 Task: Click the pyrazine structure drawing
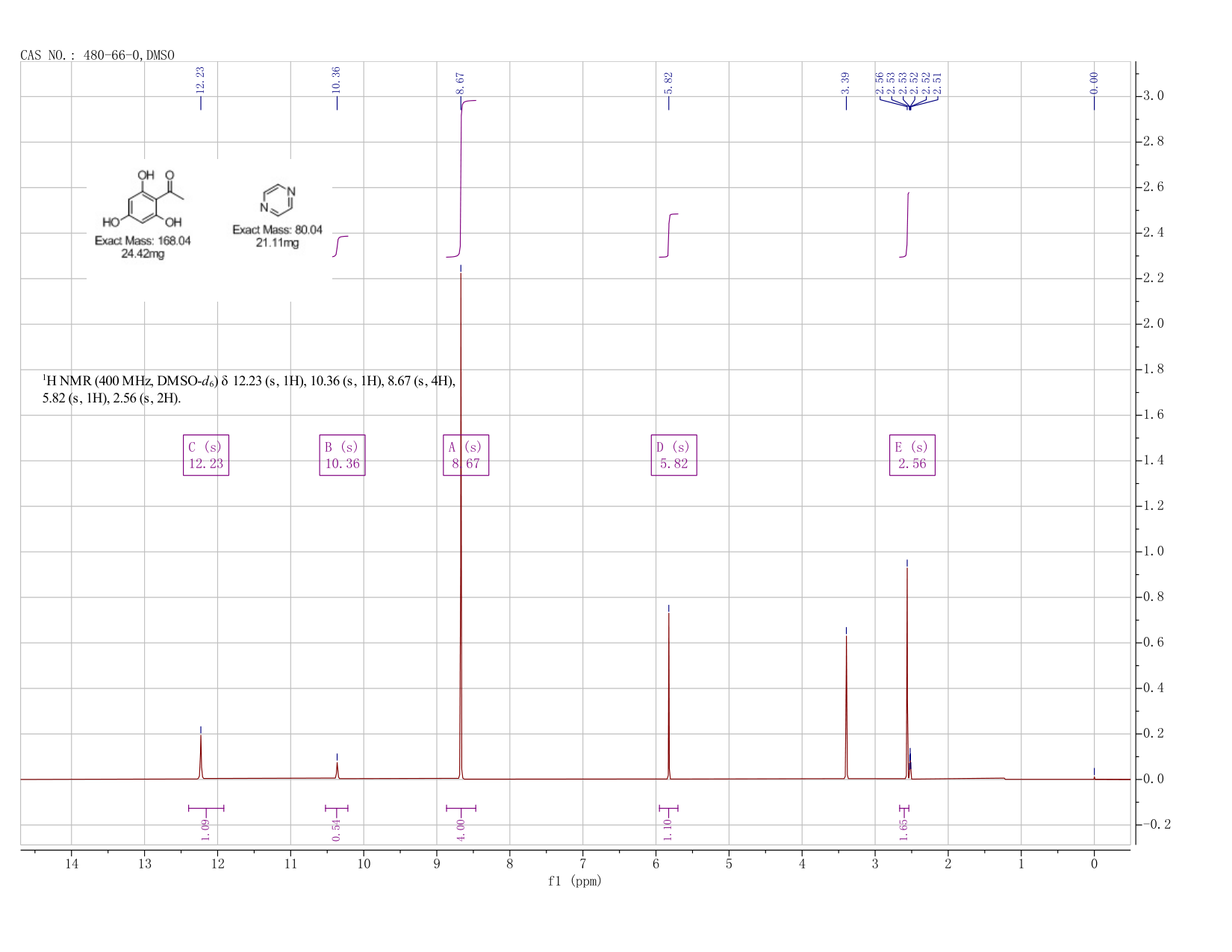click(x=278, y=199)
